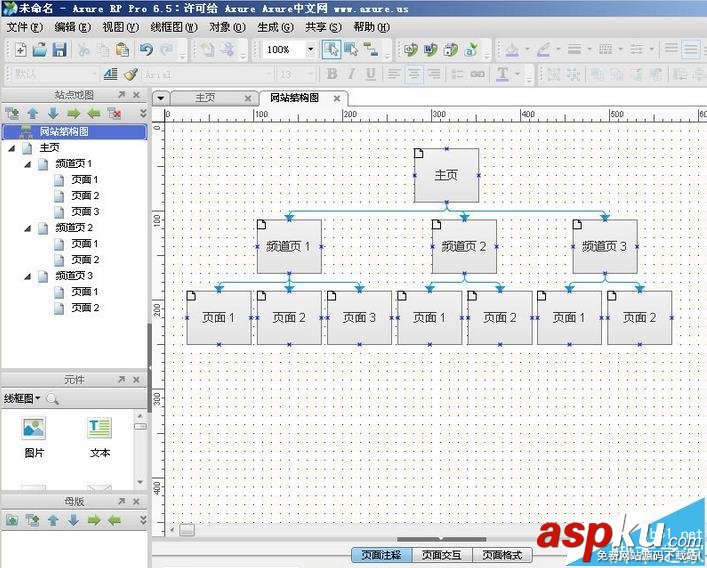Toggle bold text formatting
This screenshot has width=707, height=568.
(332, 74)
